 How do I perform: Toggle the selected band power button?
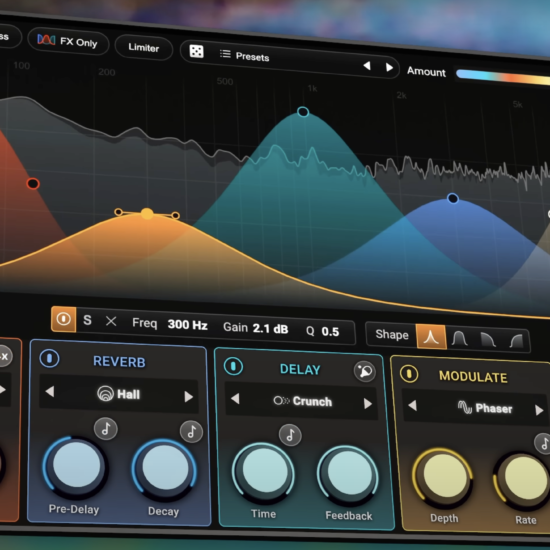pyautogui.click(x=63, y=319)
